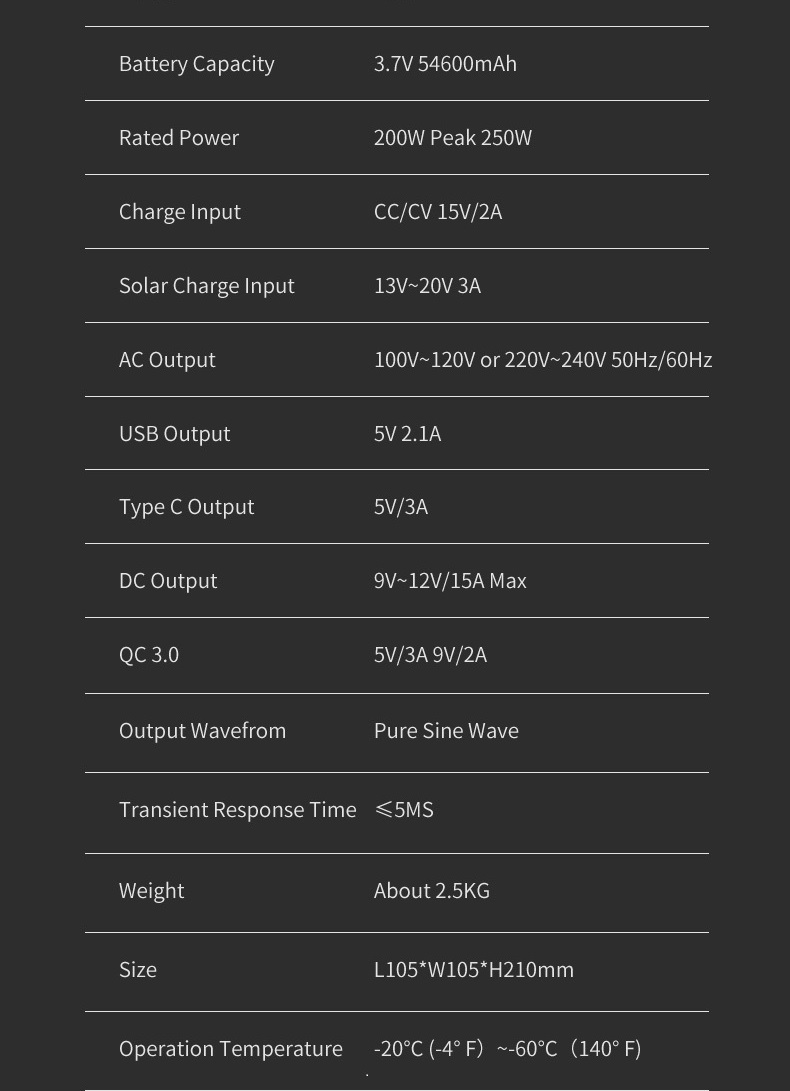Click the QC 3.0 label
The height and width of the screenshot is (1091, 790).
148,655
